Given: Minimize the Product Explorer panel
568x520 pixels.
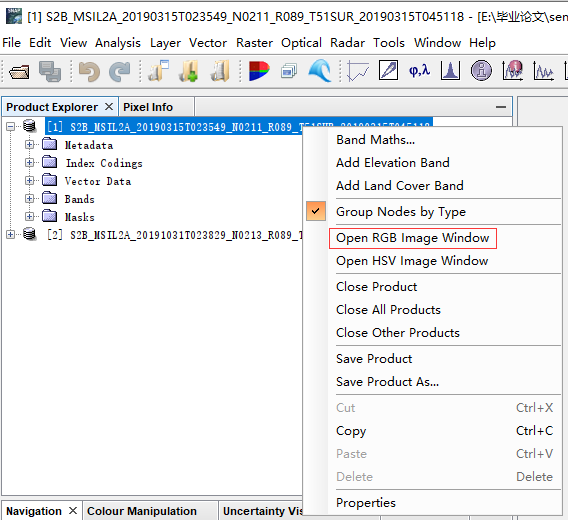Looking at the screenshot, I should (x=501, y=107).
